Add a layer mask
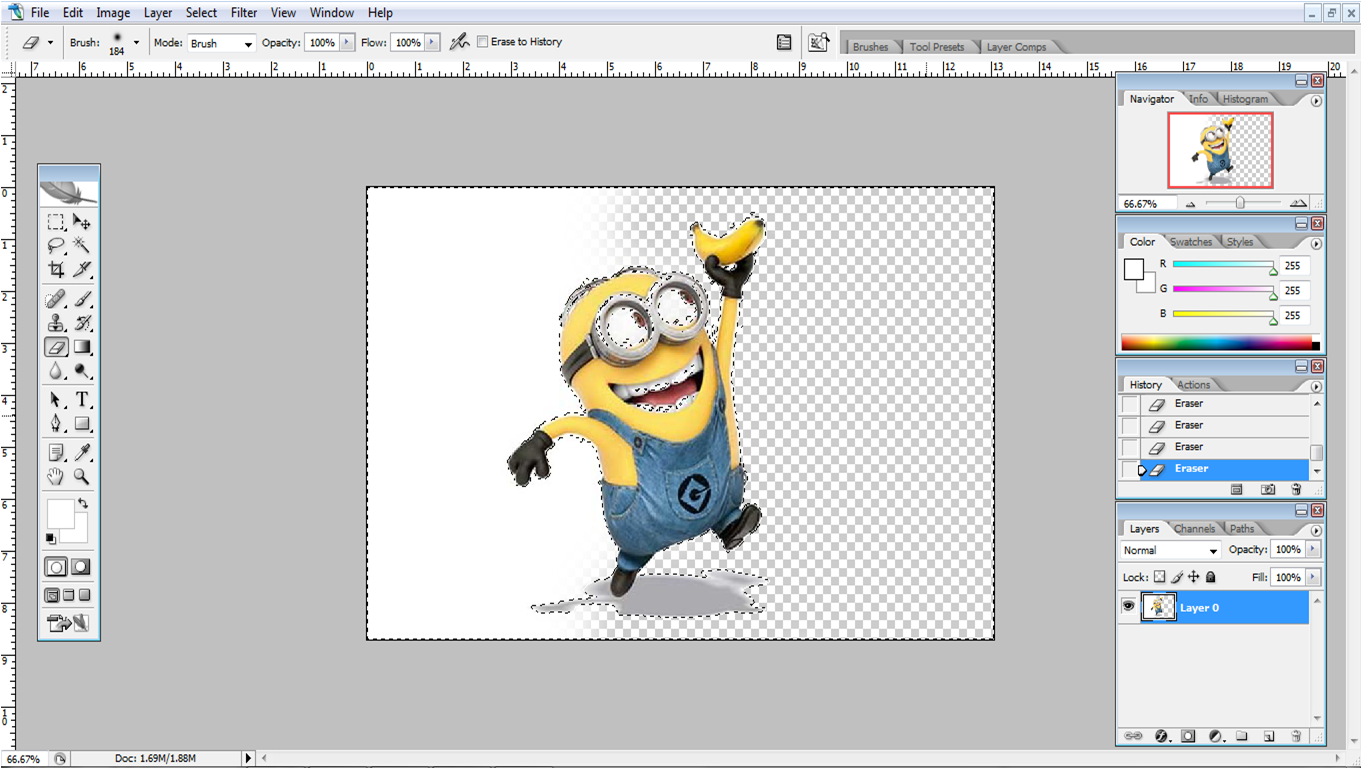 point(1188,736)
